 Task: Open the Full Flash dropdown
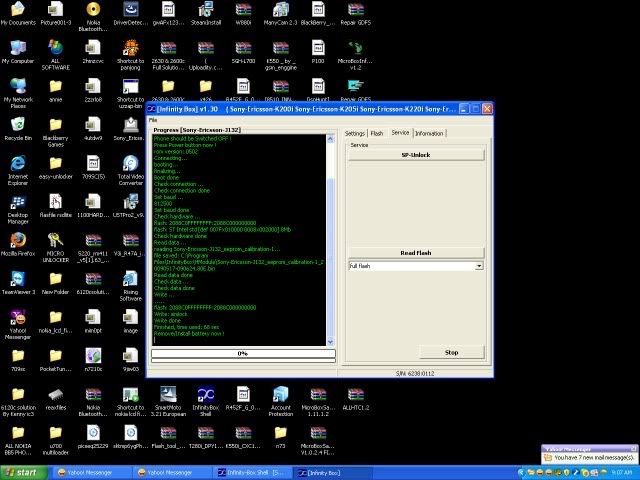[x=479, y=266]
